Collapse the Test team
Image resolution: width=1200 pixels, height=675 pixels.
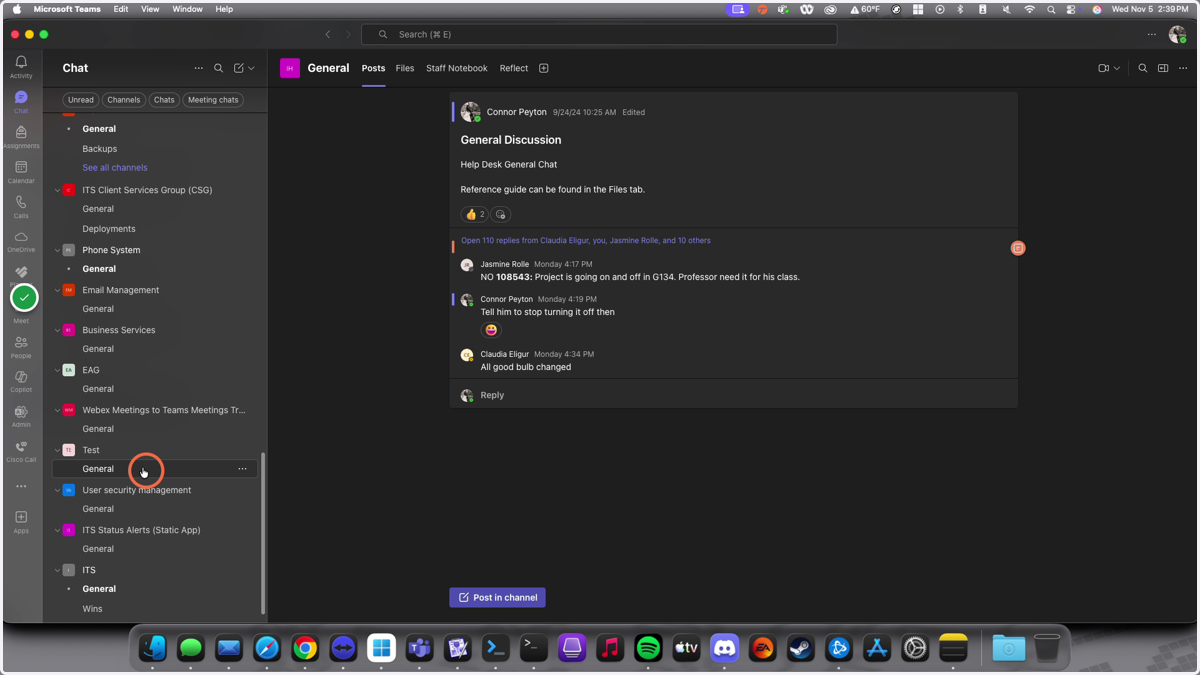[x=57, y=450]
